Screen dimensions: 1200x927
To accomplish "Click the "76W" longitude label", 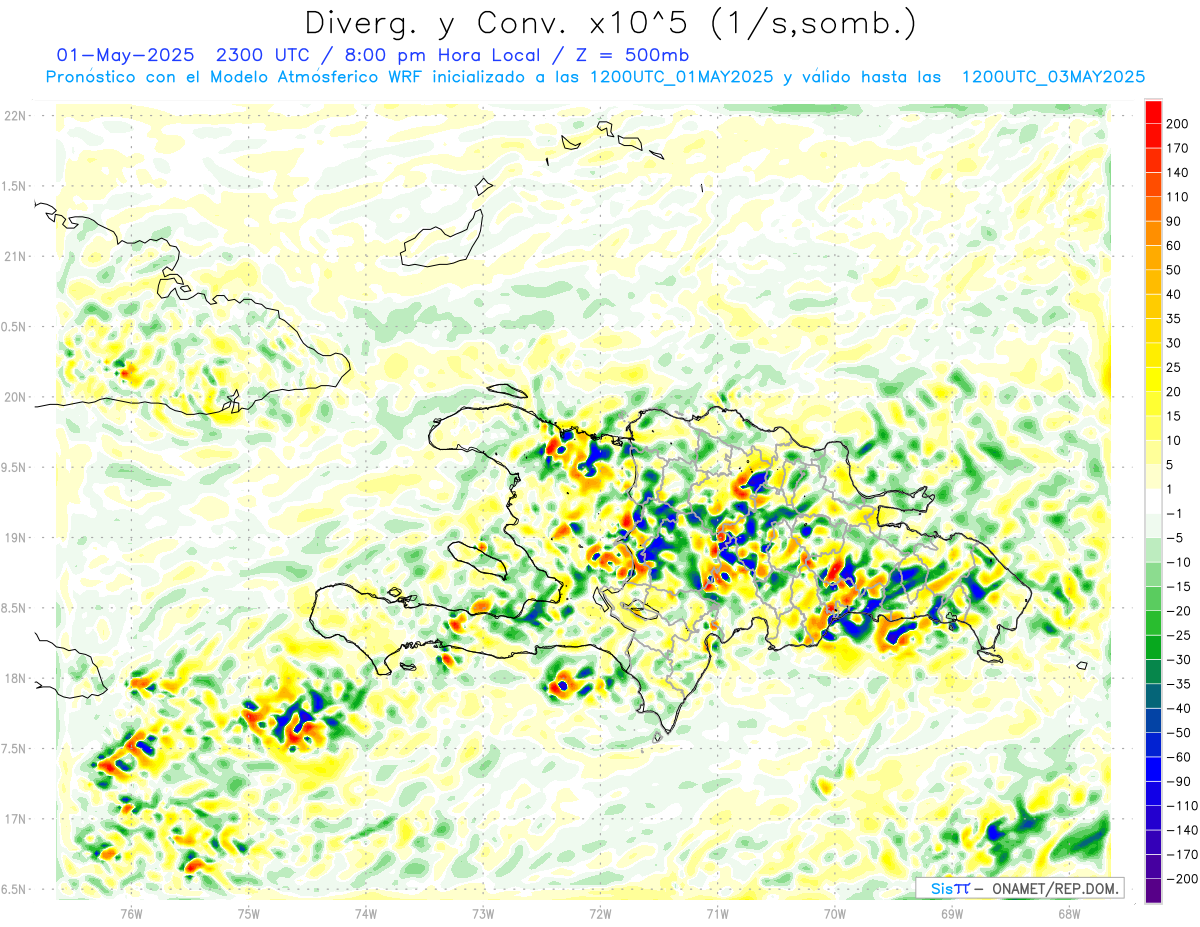I will (131, 914).
